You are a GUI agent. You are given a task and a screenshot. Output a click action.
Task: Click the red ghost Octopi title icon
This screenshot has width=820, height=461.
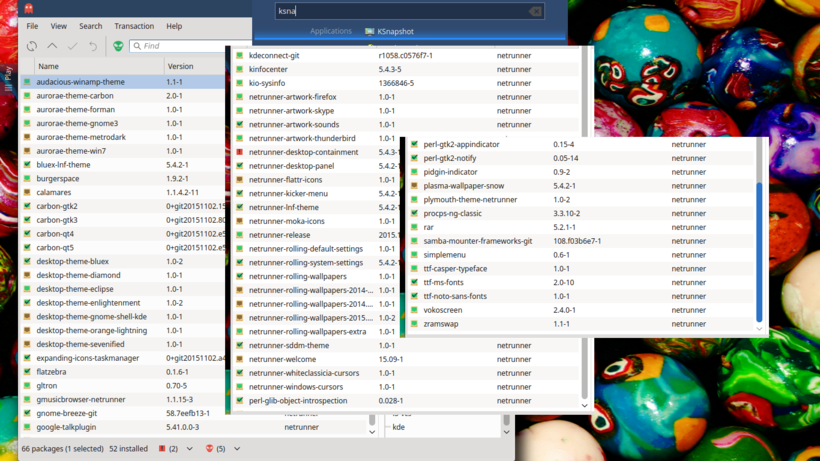click(x=29, y=8)
